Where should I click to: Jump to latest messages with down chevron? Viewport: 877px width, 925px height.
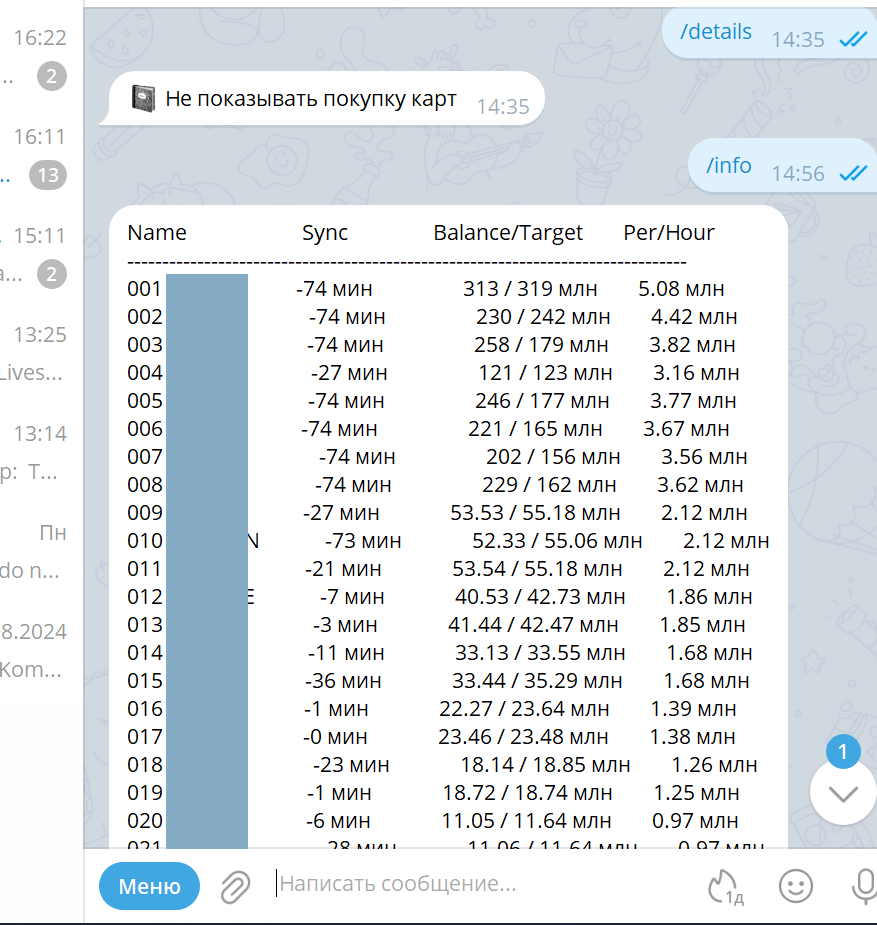click(843, 794)
